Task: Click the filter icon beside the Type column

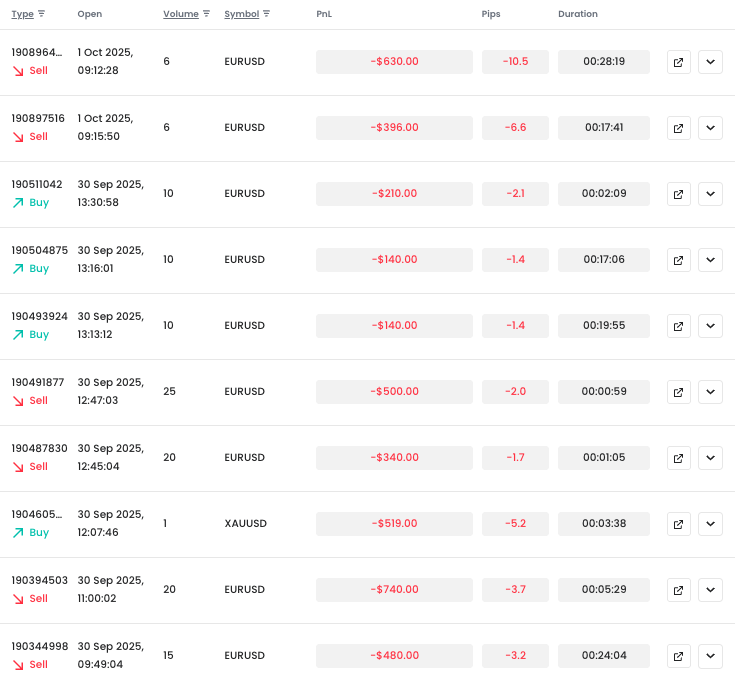Action: click(x=41, y=15)
